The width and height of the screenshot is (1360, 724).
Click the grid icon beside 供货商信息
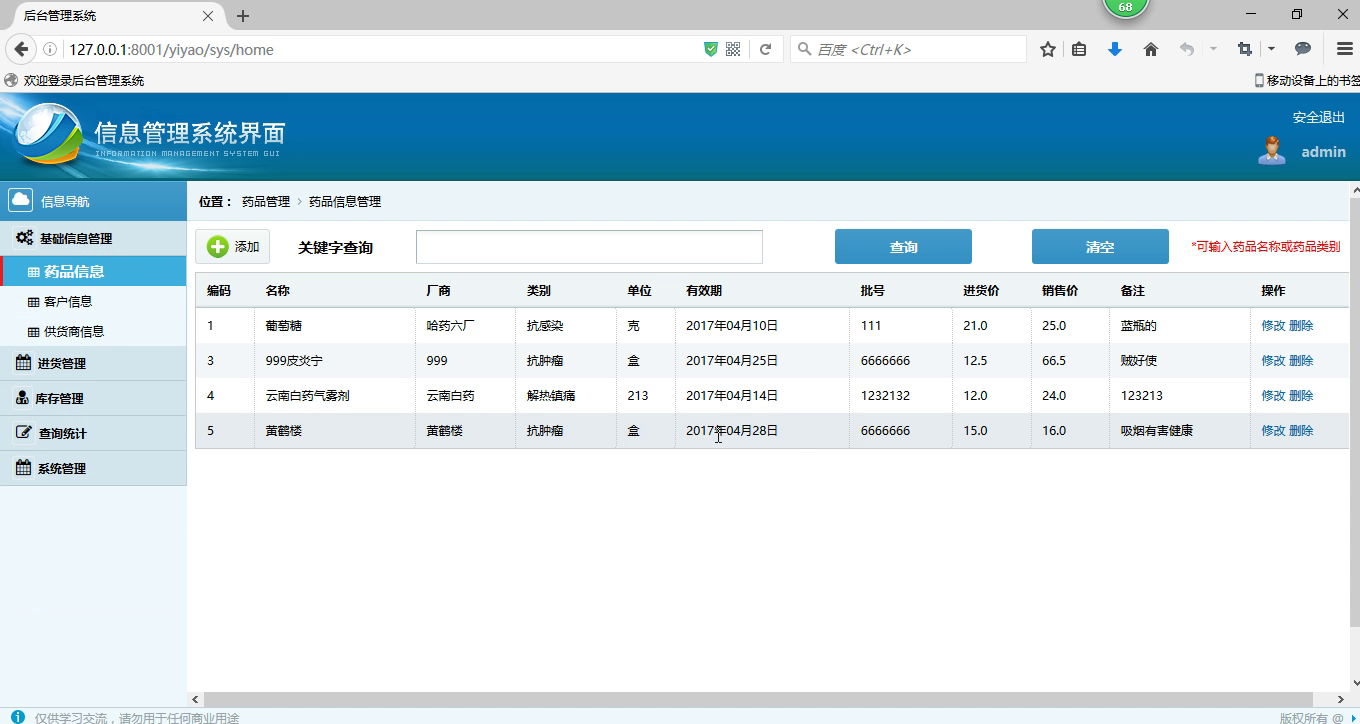click(x=34, y=332)
